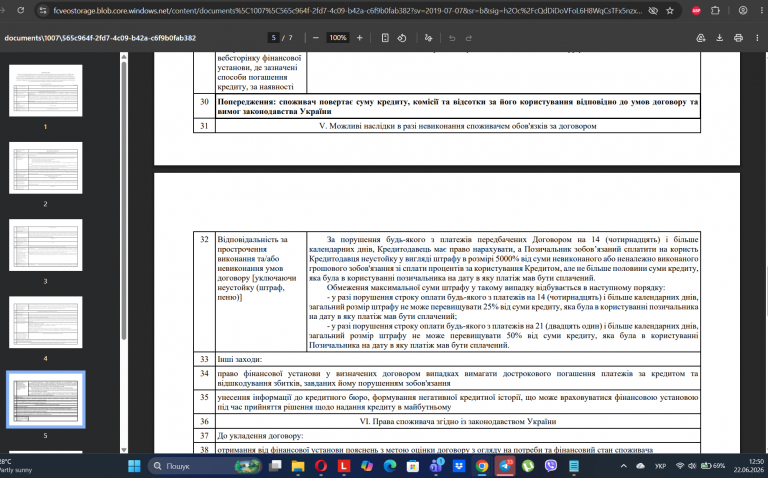The width and height of the screenshot is (768, 478).
Task: Zoom out the PDF with minus button
Action: tap(315, 38)
